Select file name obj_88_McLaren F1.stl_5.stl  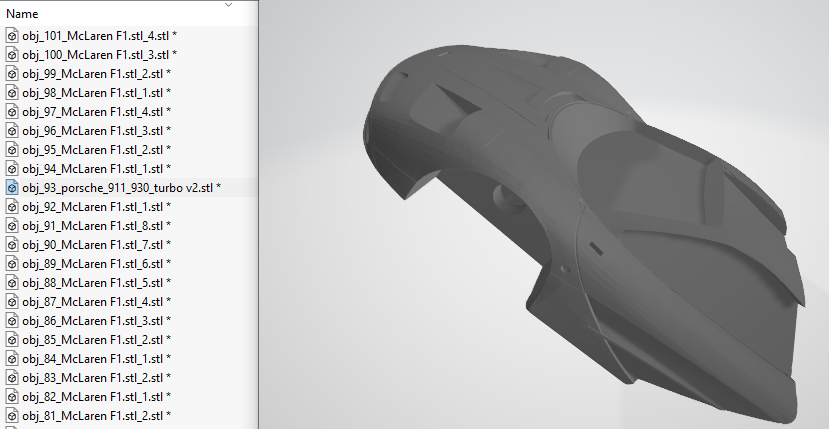pos(97,284)
